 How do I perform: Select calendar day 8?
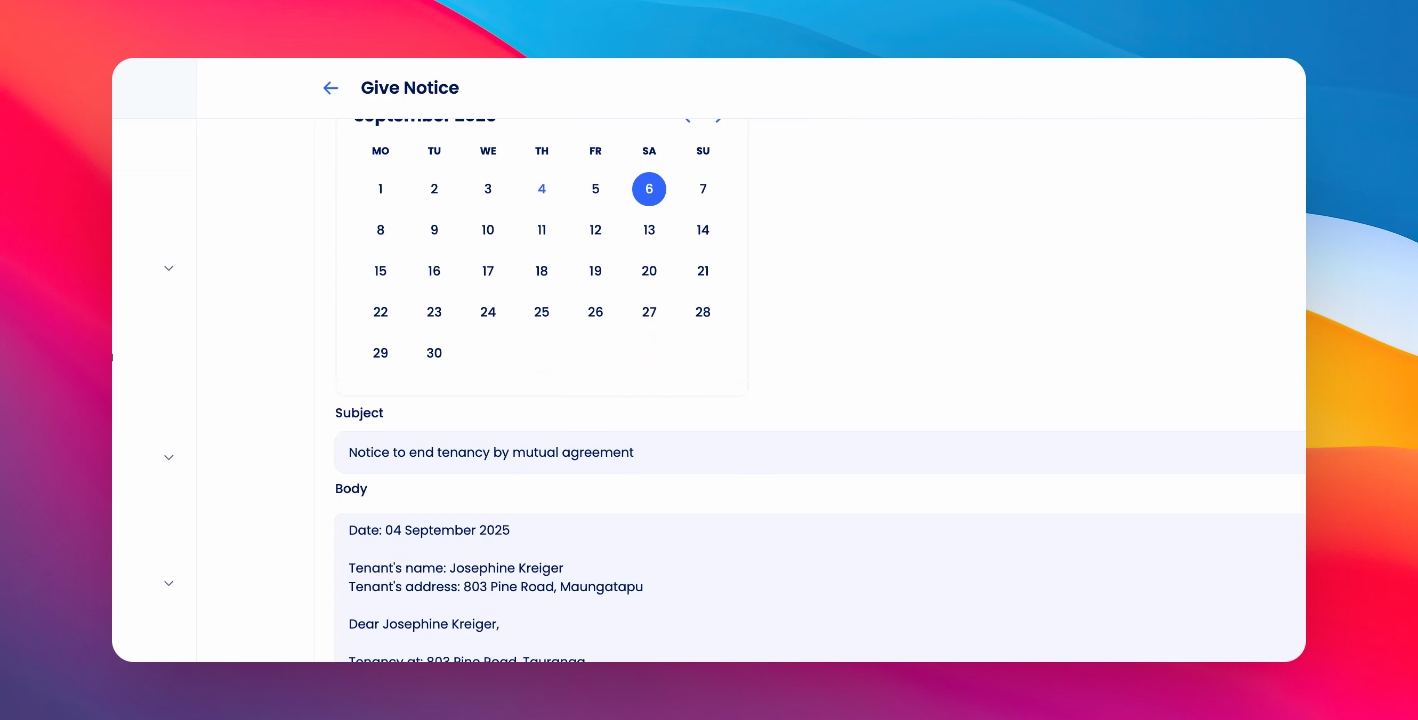[x=380, y=230]
